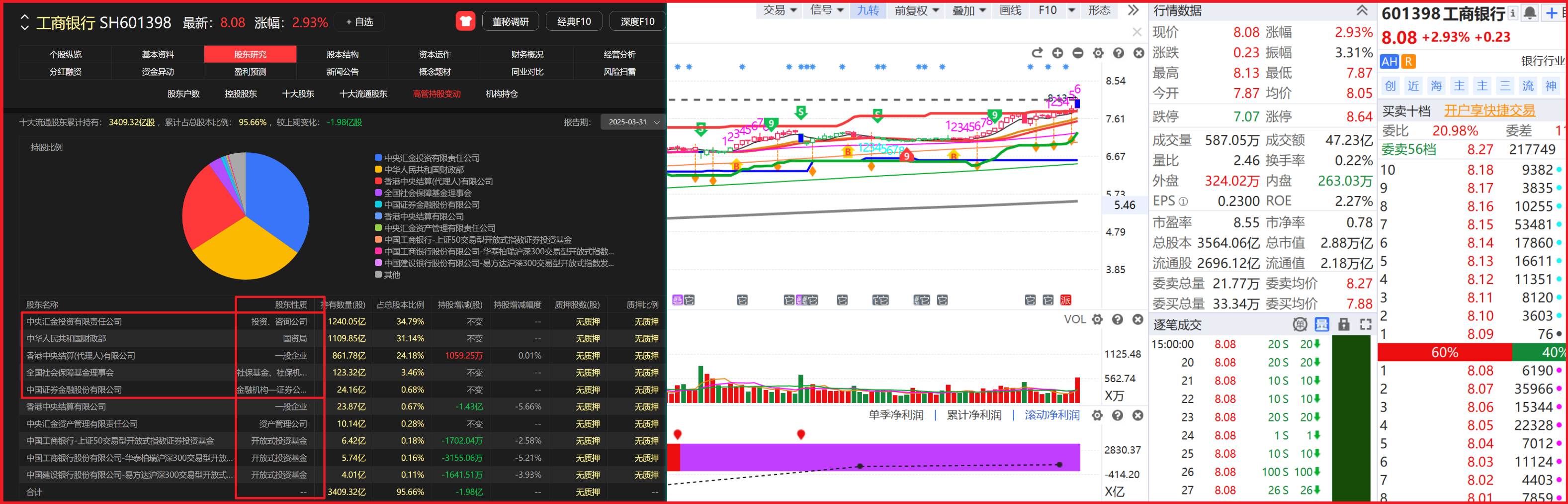Image resolution: width=1568 pixels, height=504 pixels.
Task: Open the 报告期 2025-03-31 dropdown
Action: [633, 122]
